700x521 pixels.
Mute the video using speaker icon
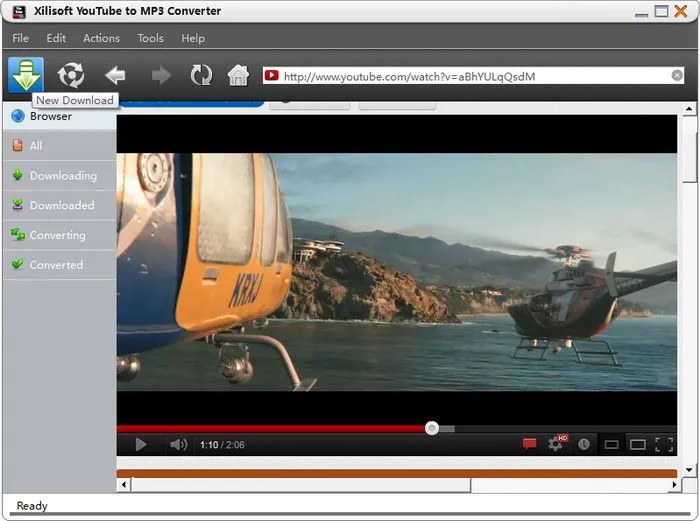tap(179, 444)
